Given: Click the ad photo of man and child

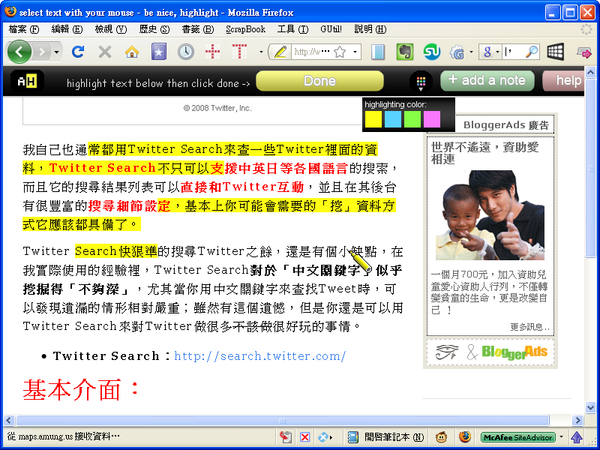Looking at the screenshot, I should tap(490, 215).
